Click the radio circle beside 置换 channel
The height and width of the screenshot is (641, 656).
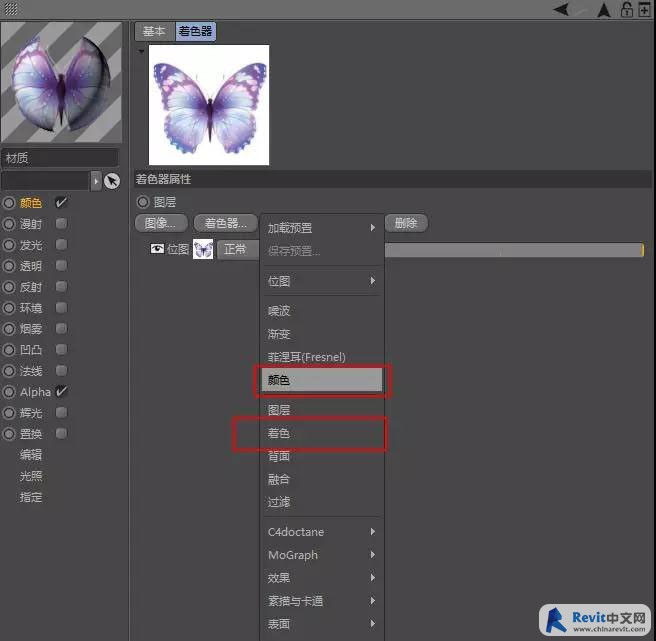(x=9, y=434)
